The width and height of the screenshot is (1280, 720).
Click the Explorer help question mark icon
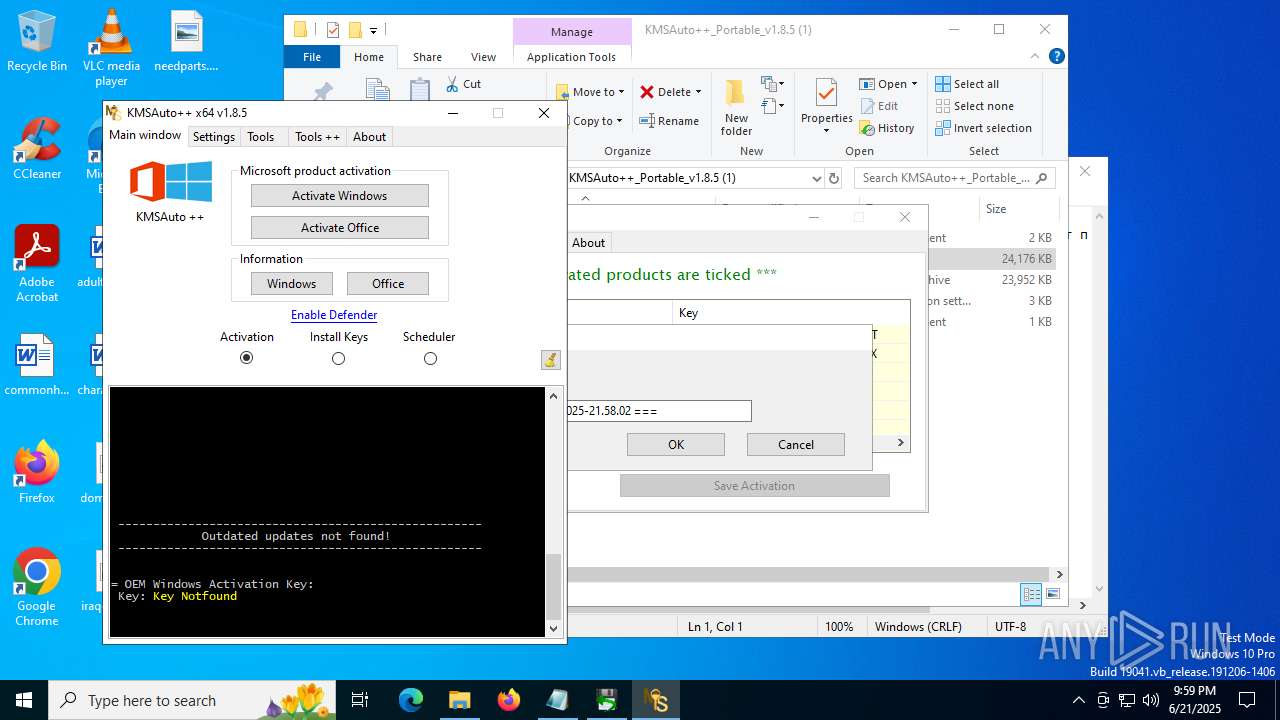pyautogui.click(x=1056, y=57)
